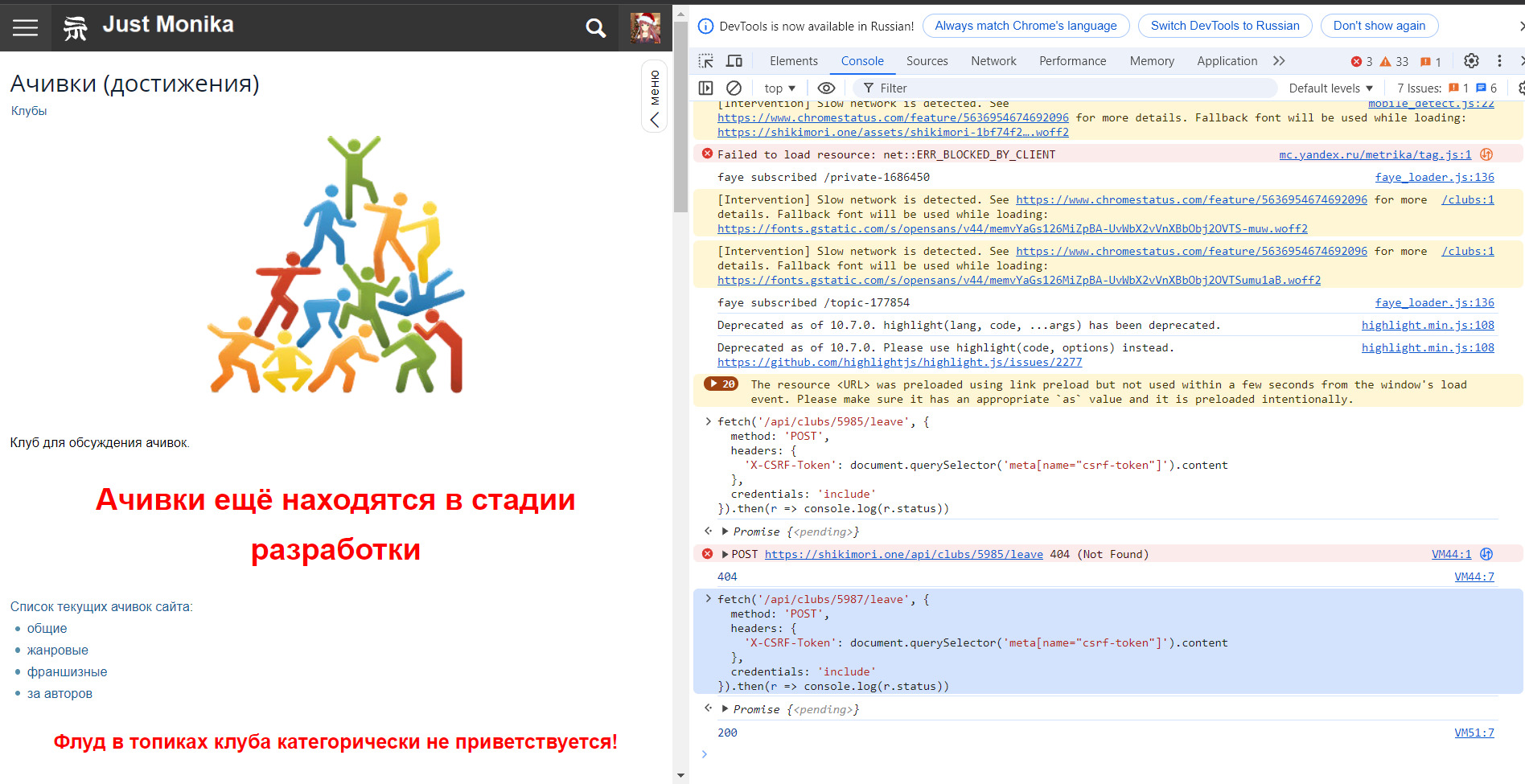Open the top JavaScript context dropdown

click(x=779, y=88)
